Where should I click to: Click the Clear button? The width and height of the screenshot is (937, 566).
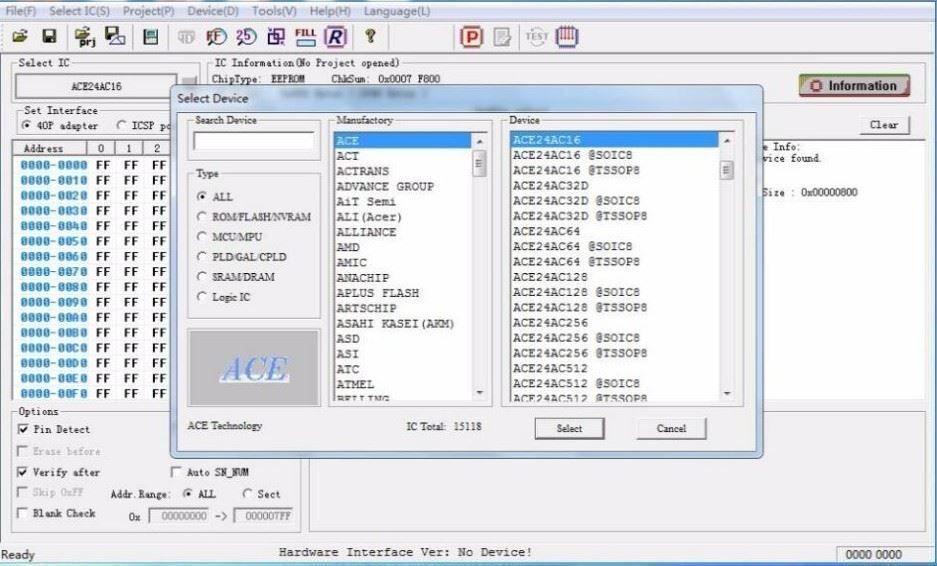point(884,125)
